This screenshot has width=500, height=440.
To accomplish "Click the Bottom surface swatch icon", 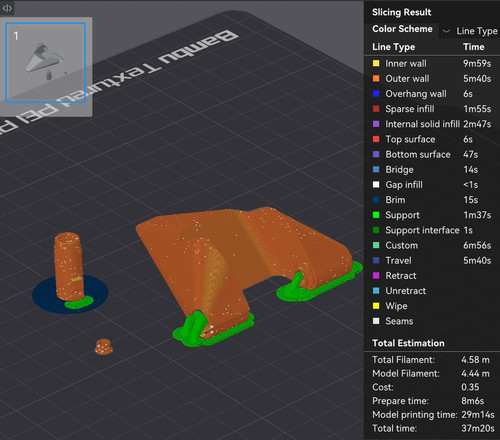I will tap(376, 154).
